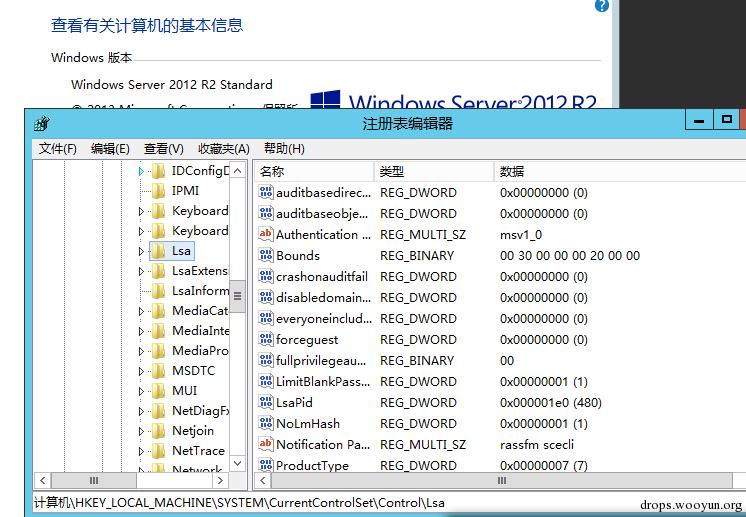Click the everyoneinclud... value icon
The width and height of the screenshot is (746, 517).
click(265, 318)
